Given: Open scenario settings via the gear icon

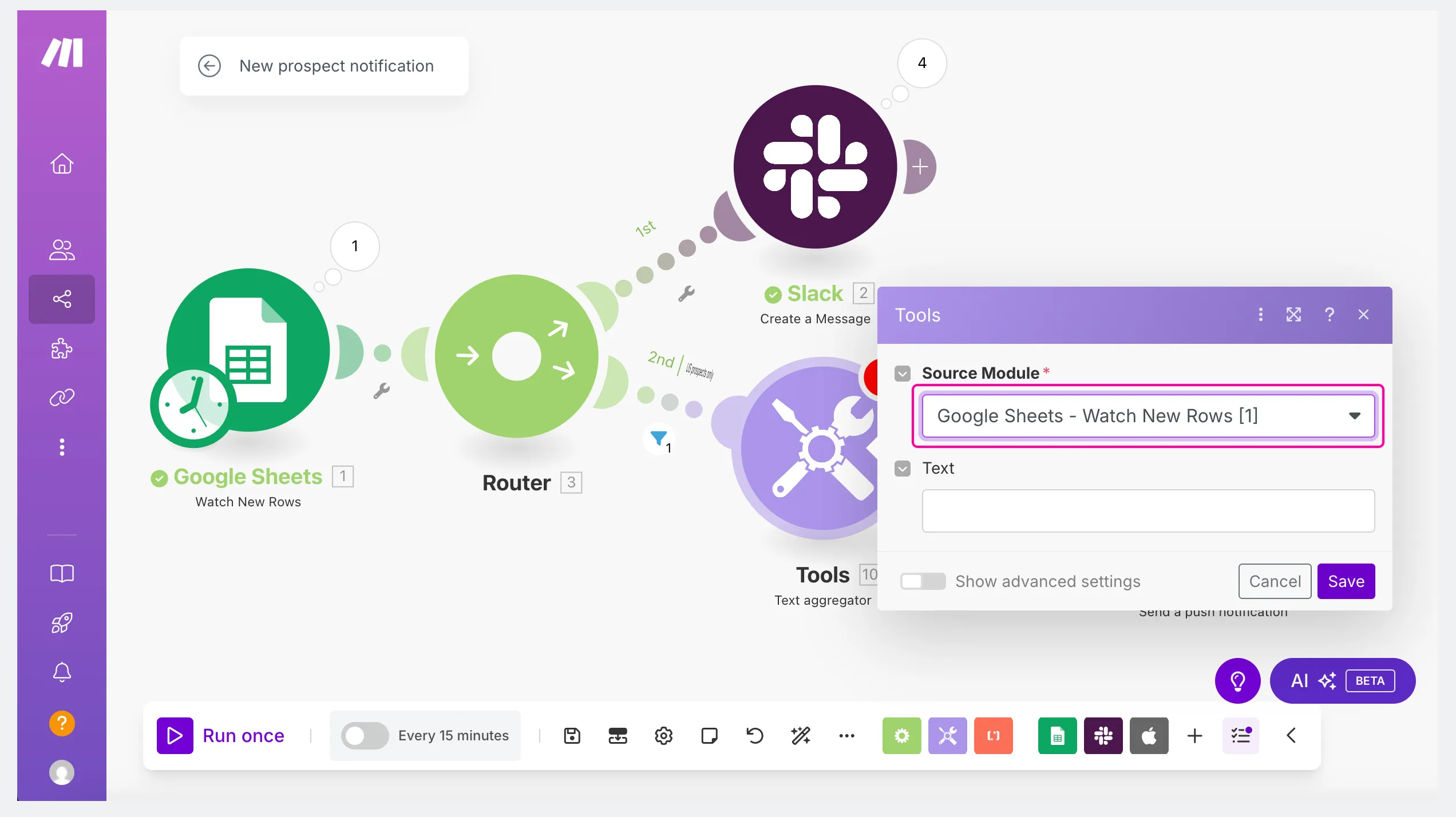Looking at the screenshot, I should [x=663, y=735].
